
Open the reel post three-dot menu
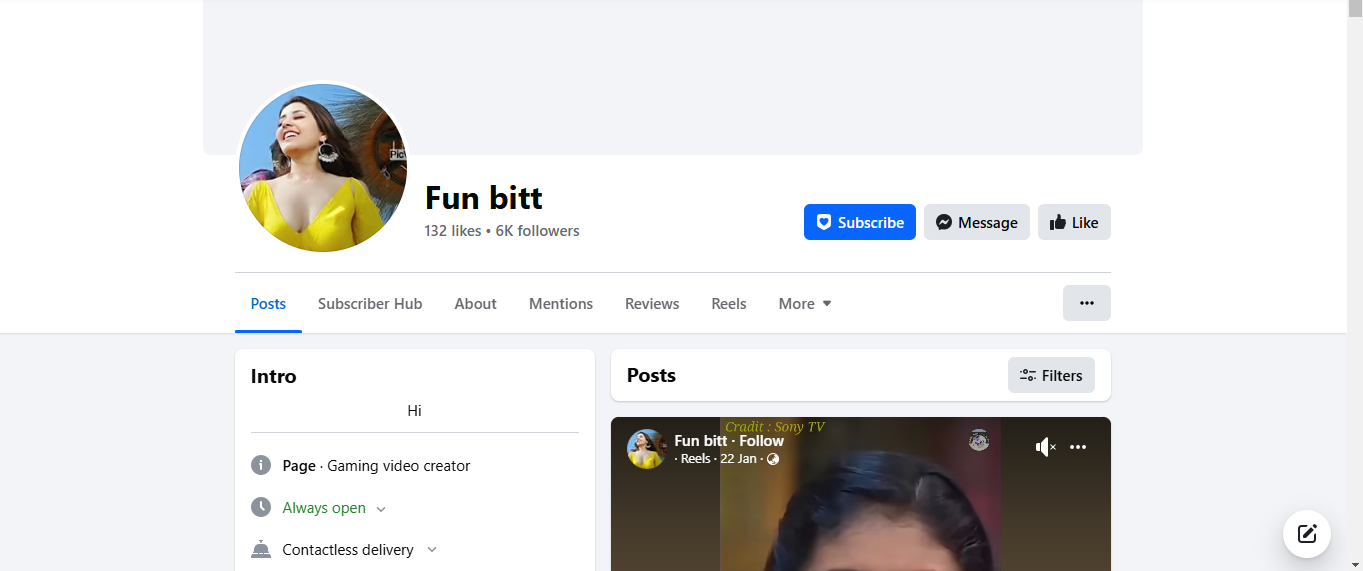pyautogui.click(x=1078, y=447)
